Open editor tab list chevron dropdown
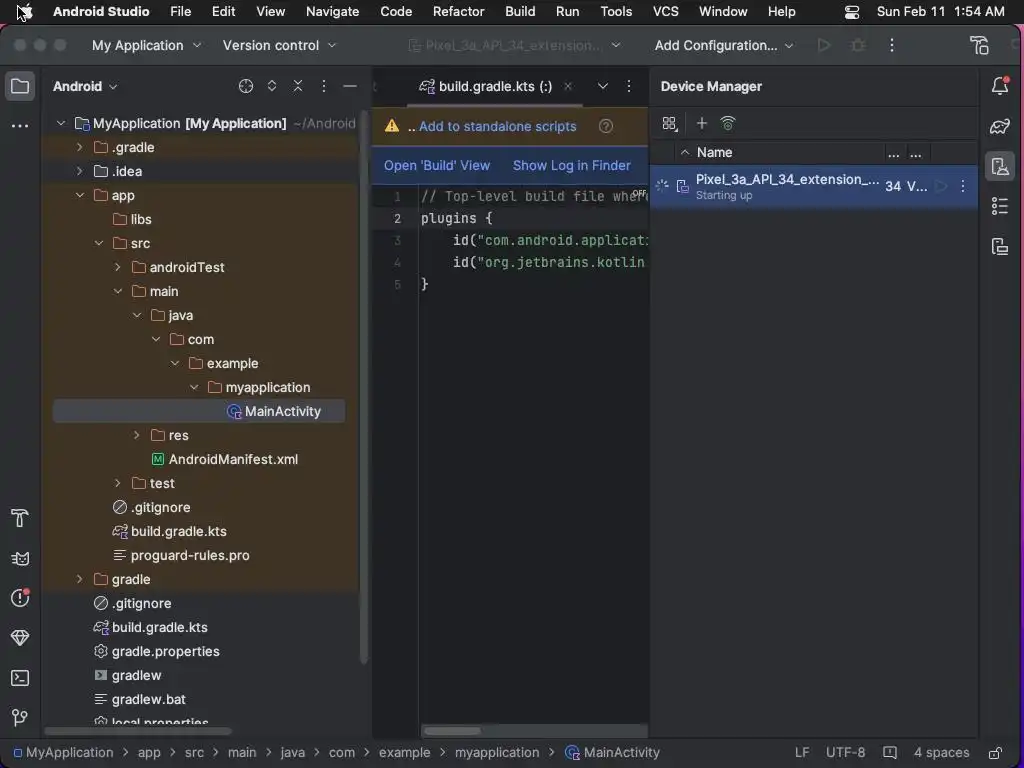1024x768 pixels. [x=603, y=86]
